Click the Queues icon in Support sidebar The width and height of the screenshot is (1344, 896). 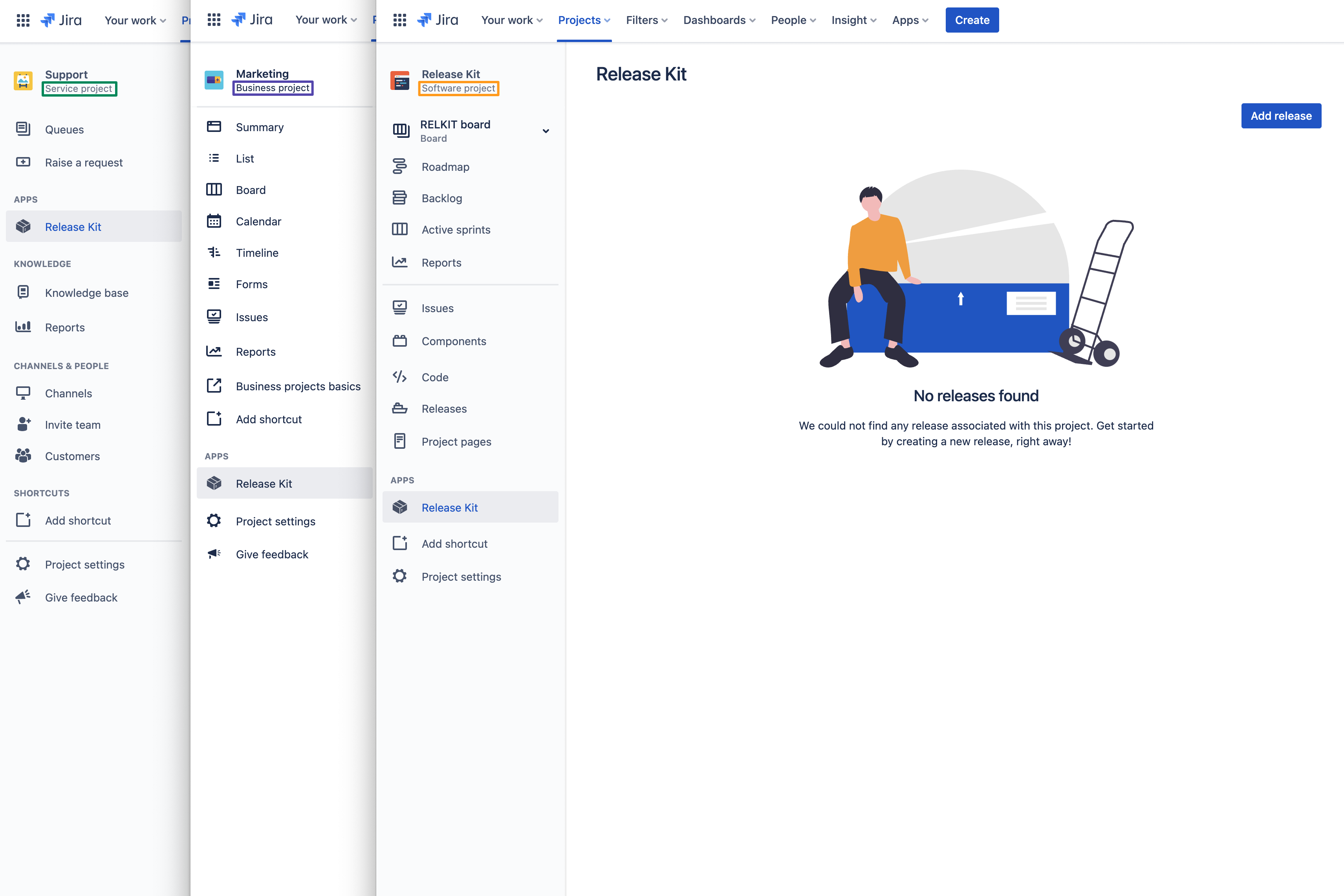[23, 129]
